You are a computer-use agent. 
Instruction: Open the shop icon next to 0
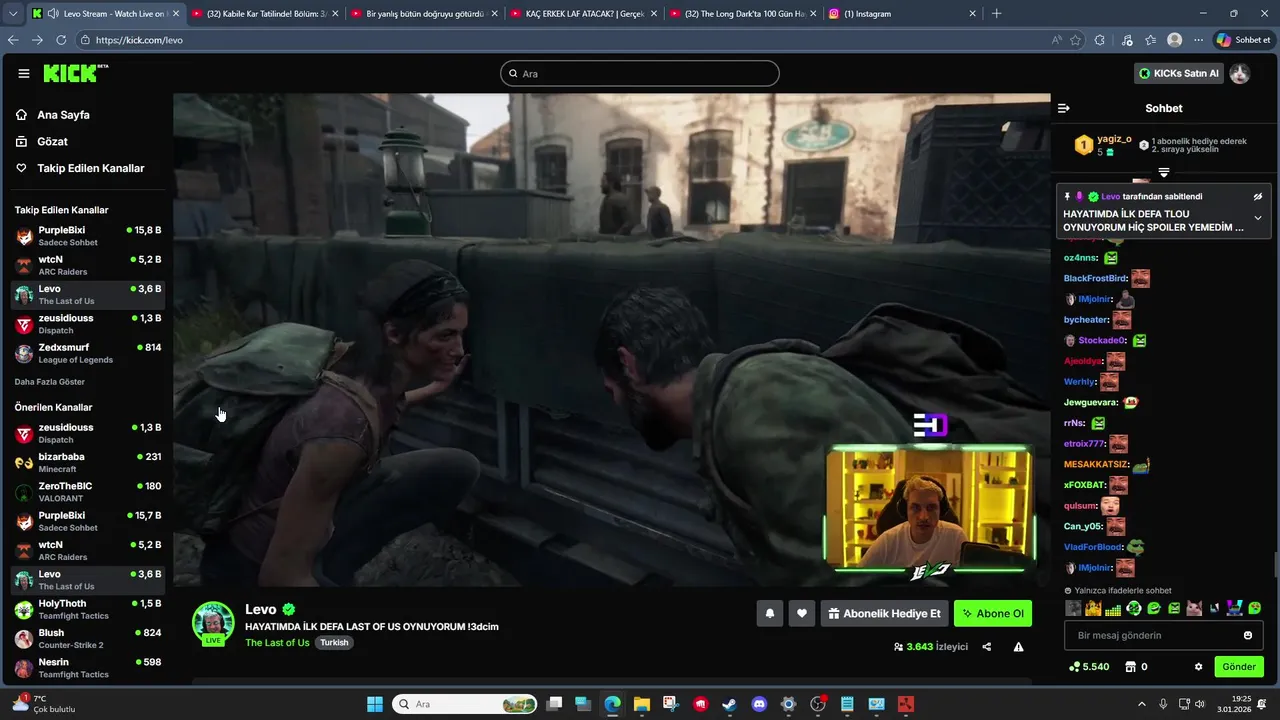[1131, 667]
